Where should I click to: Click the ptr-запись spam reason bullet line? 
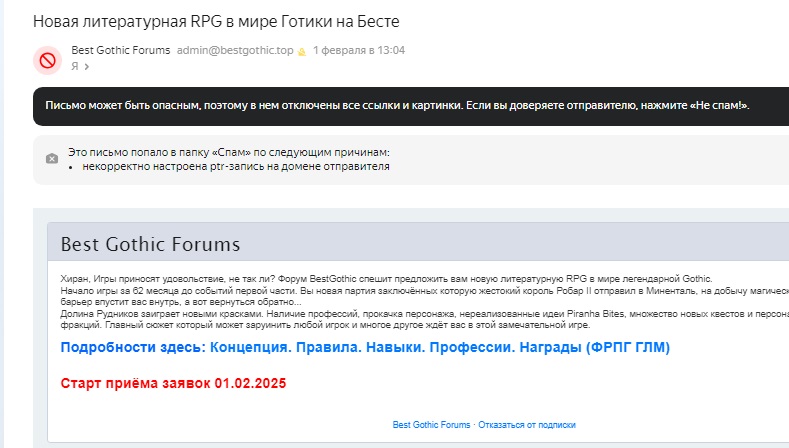[x=236, y=166]
